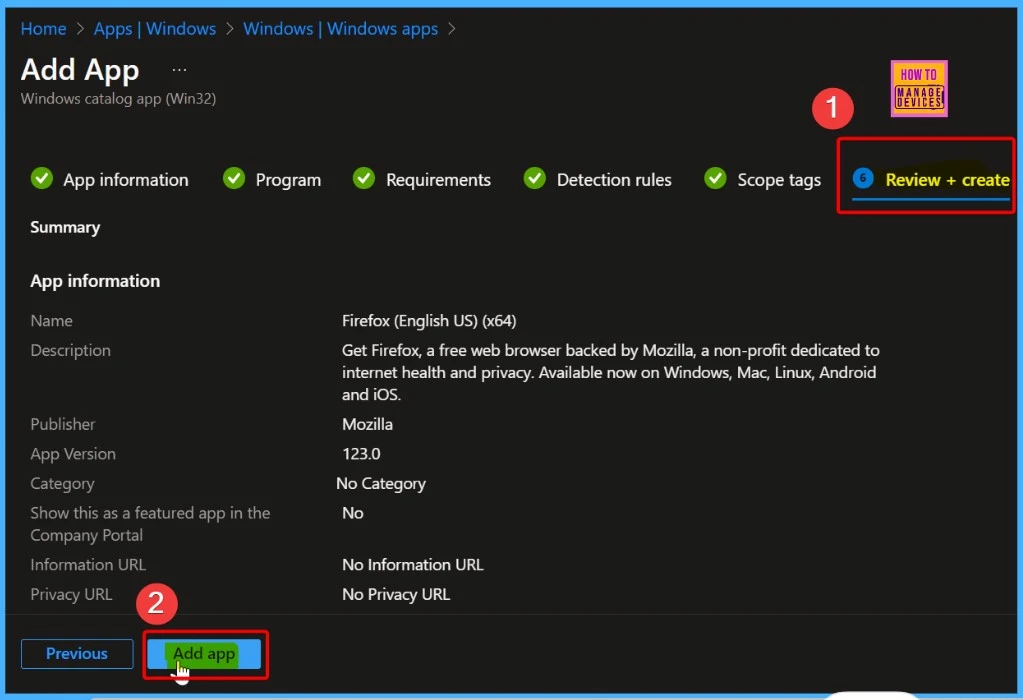Open the Home breadcrumb link
The image size is (1023, 700).
43,29
